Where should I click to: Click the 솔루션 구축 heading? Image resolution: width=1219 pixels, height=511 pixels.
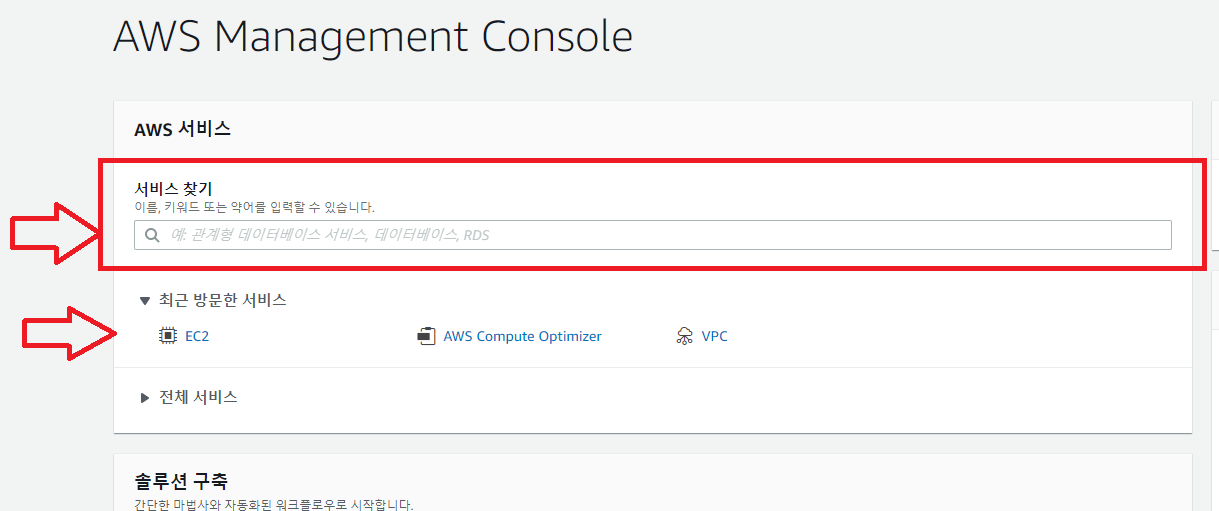(x=182, y=481)
